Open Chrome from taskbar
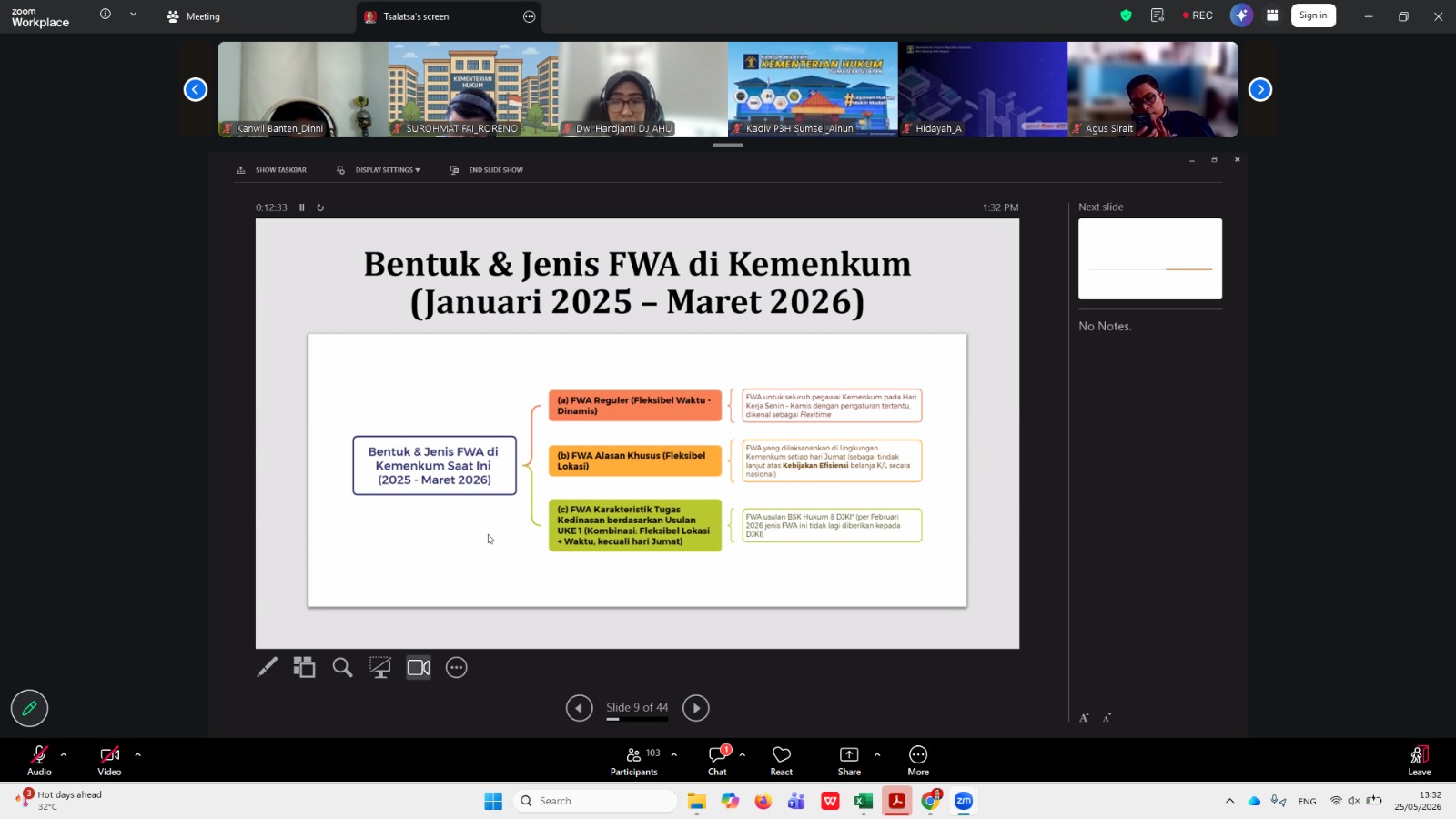Screen dimensions: 1456x819 pyautogui.click(x=931, y=801)
